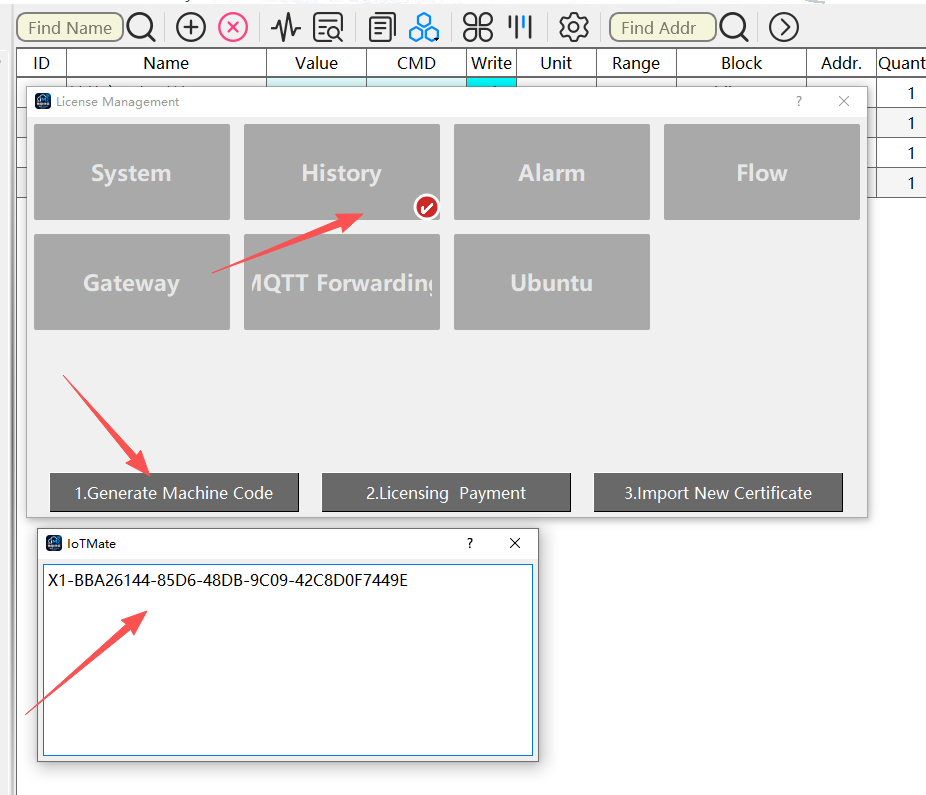The width and height of the screenshot is (926, 795).
Task: Click the Licensing Payment button
Action: point(446,492)
